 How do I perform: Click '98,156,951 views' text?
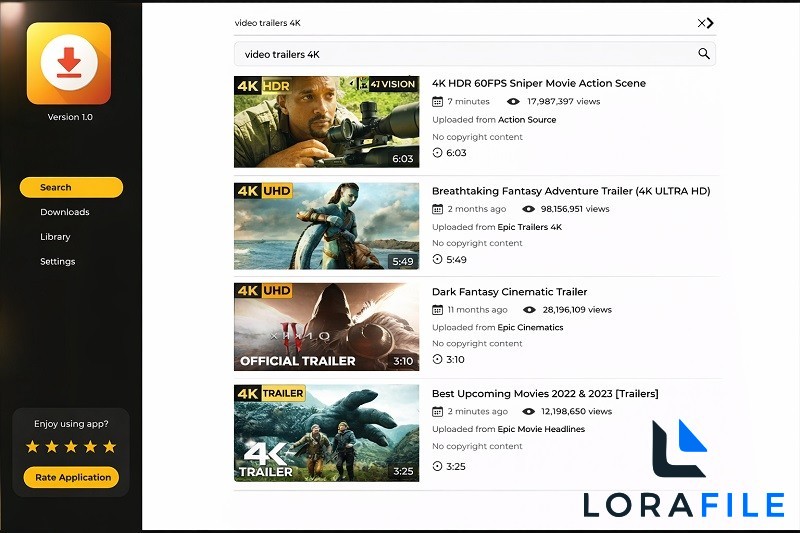(575, 209)
